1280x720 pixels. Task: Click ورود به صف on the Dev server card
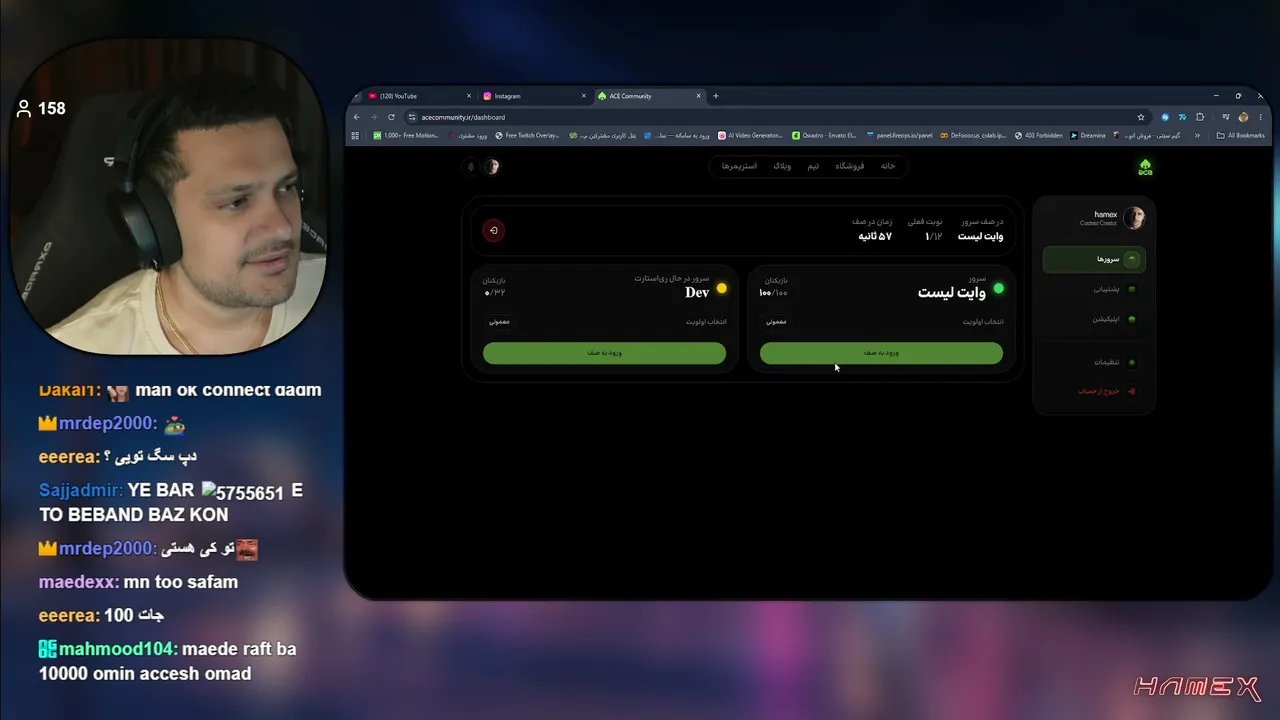[604, 353]
